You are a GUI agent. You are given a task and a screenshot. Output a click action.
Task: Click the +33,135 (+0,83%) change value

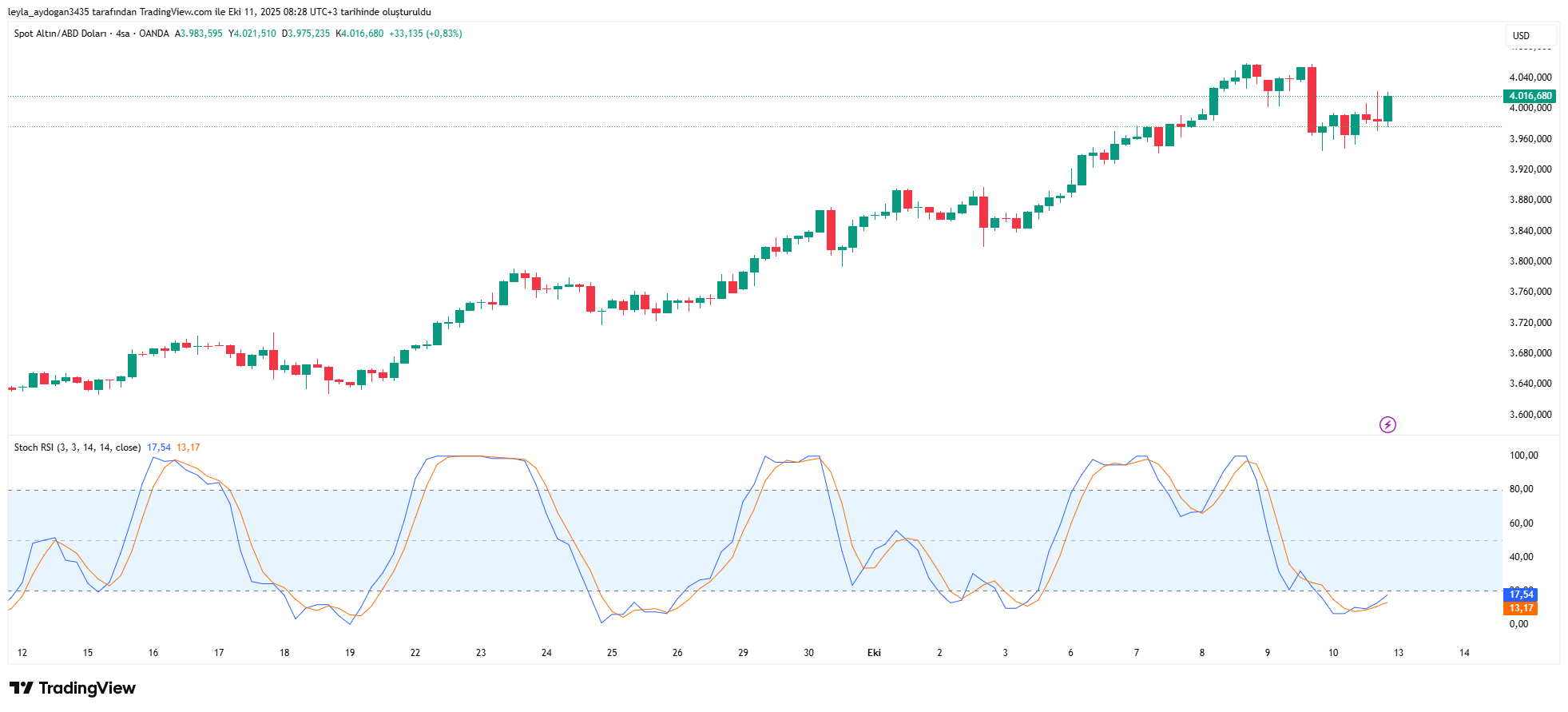426,34
